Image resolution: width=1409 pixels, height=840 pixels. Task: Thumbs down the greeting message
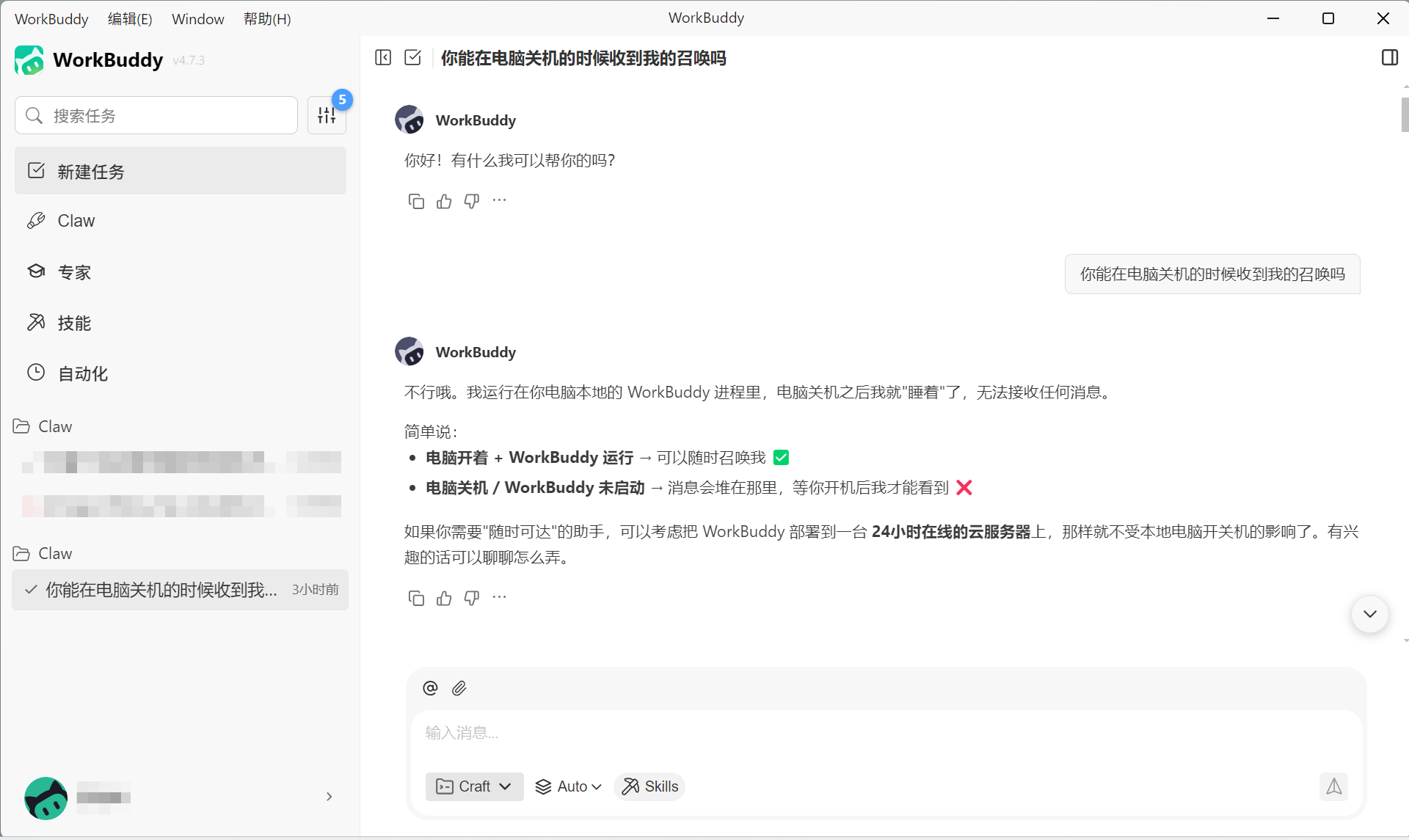(472, 201)
